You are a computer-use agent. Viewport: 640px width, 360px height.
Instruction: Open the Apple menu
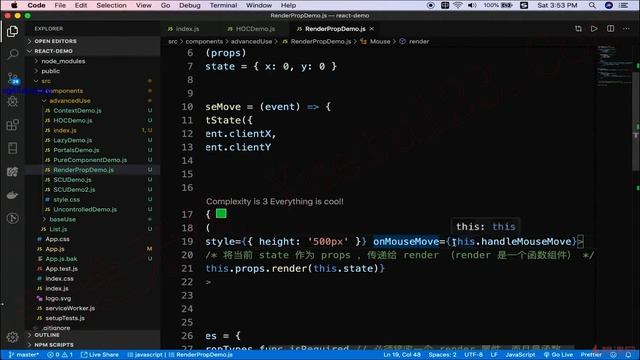(x=14, y=5)
